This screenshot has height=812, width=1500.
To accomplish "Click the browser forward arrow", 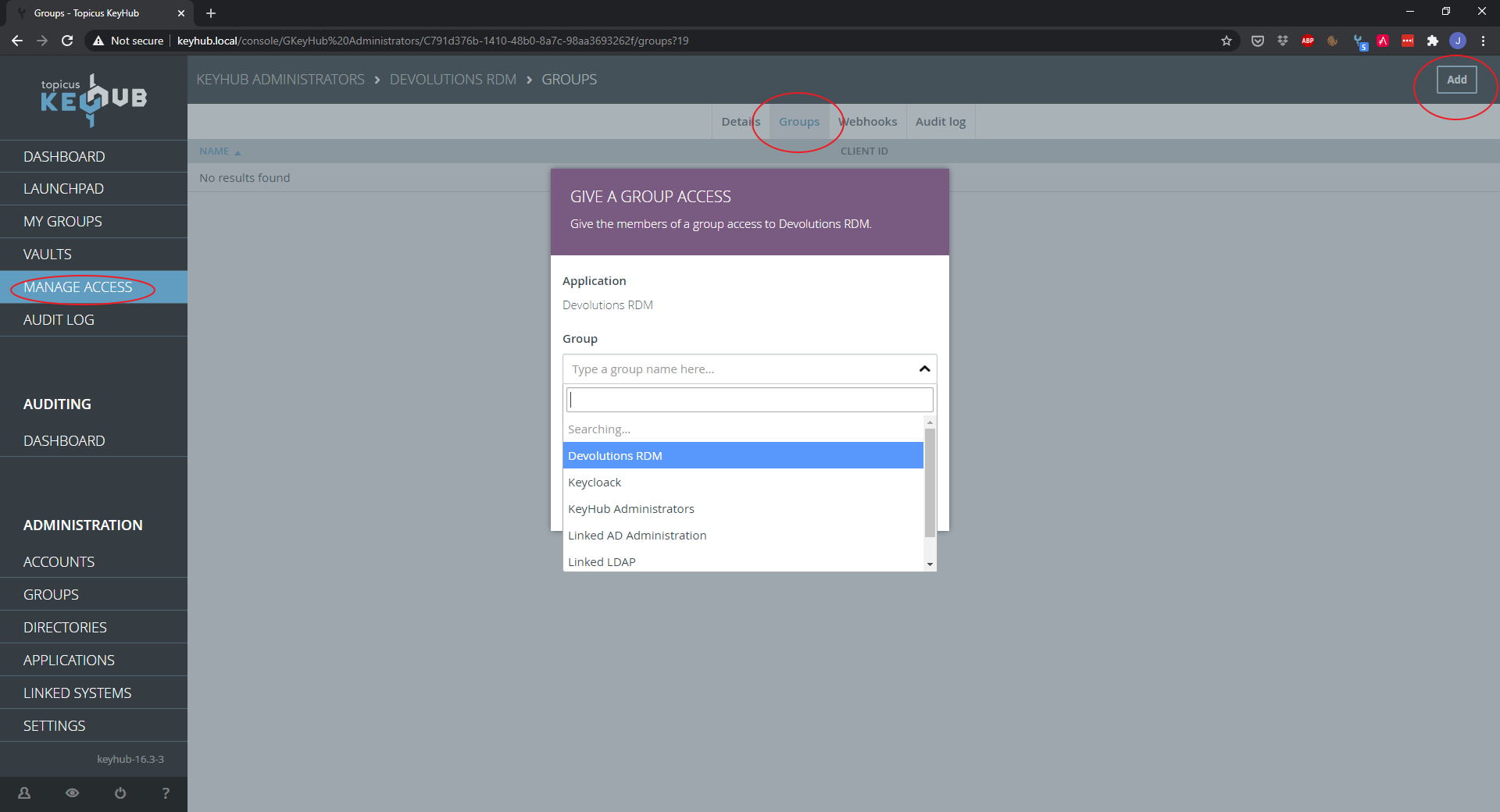I will (x=42, y=41).
